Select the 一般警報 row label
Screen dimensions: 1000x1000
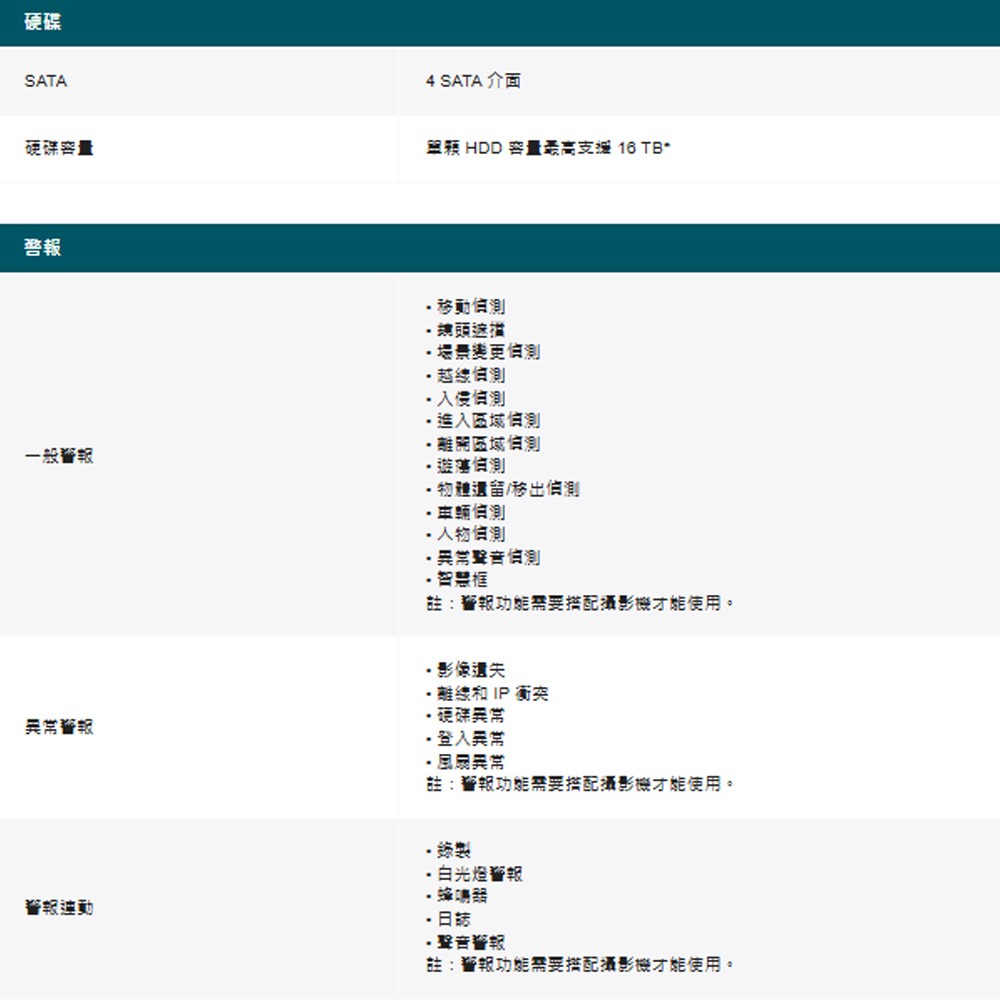coord(59,455)
